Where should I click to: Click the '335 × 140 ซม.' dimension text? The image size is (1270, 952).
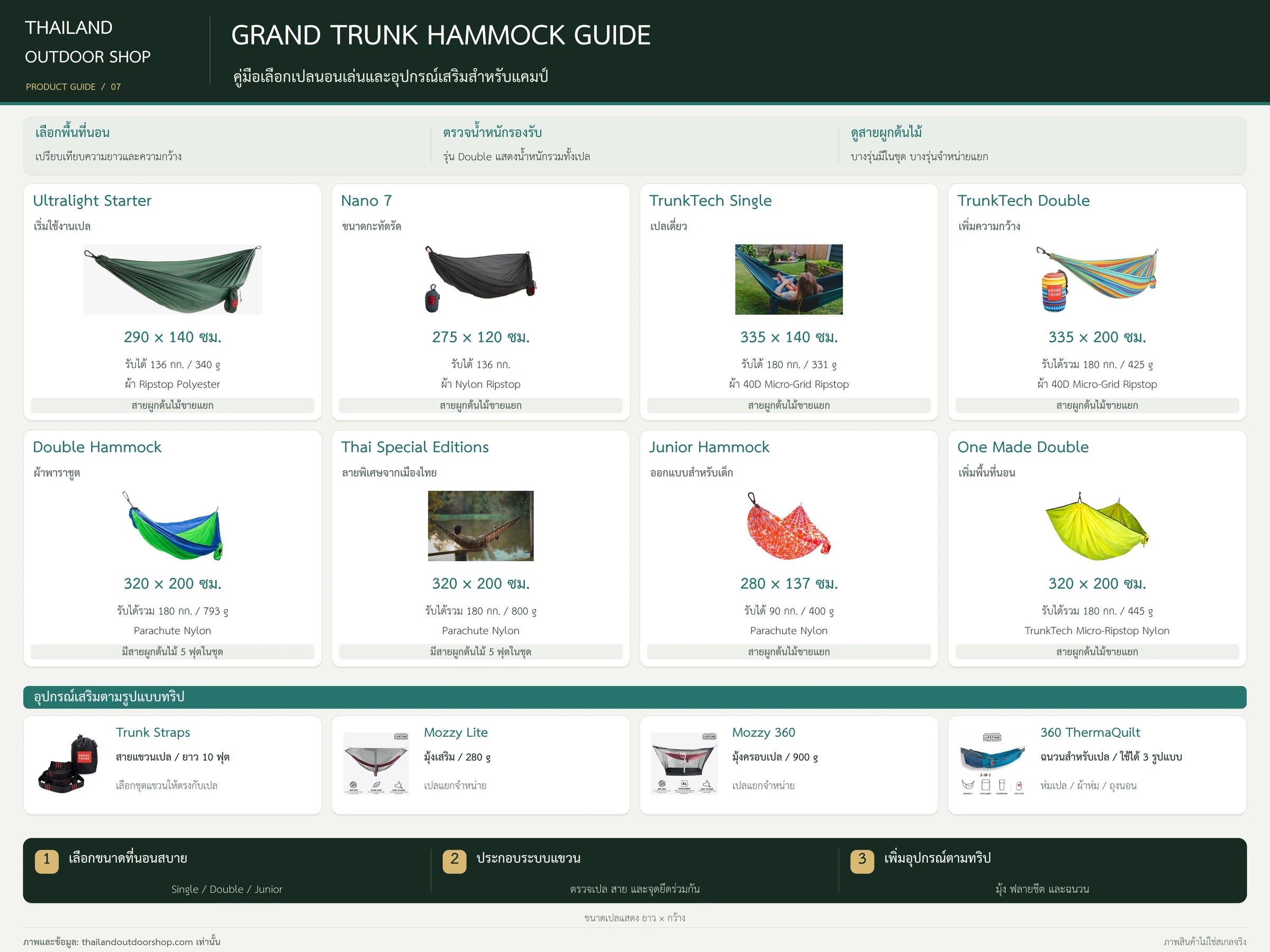[789, 337]
